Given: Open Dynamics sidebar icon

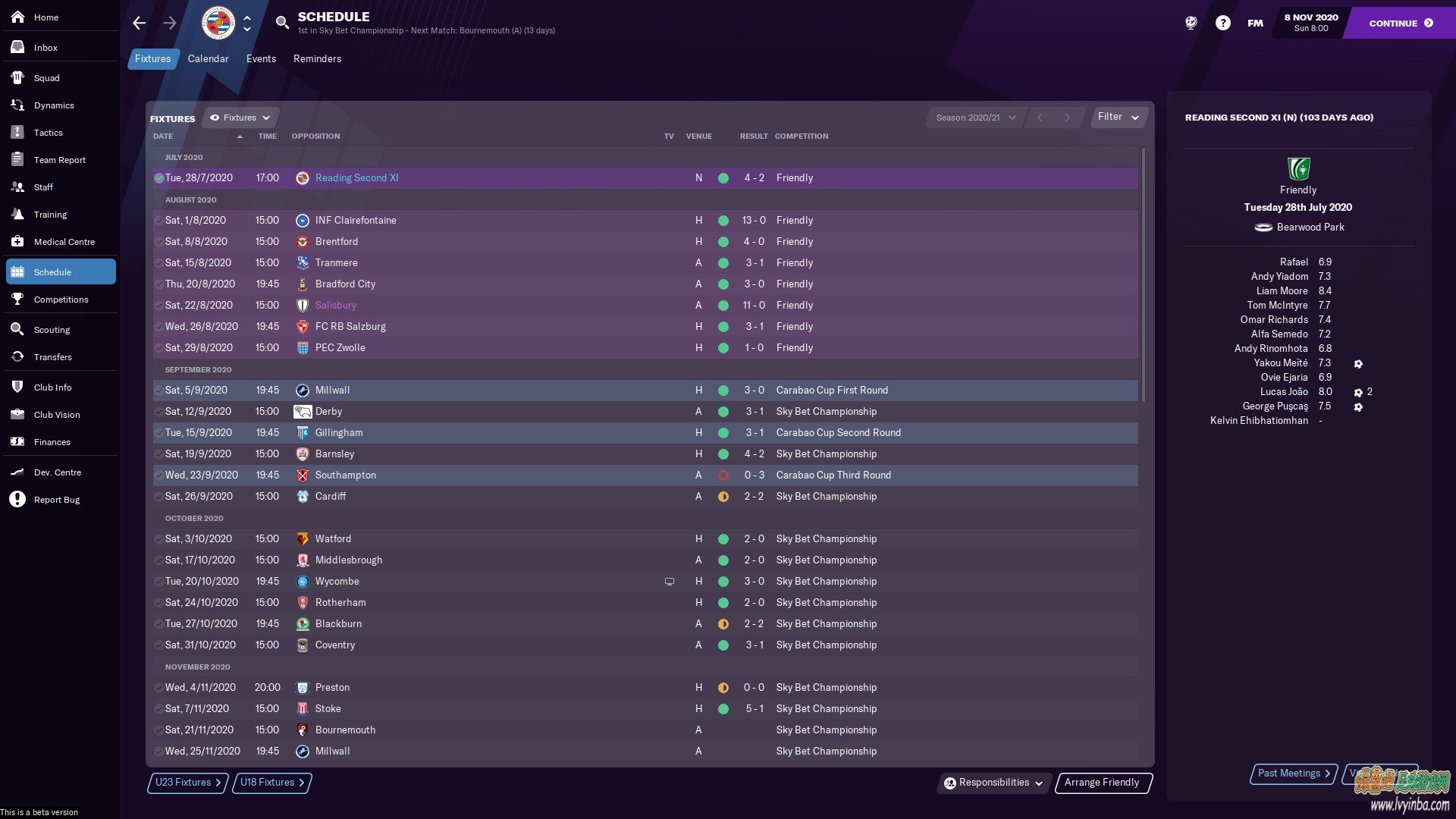Looking at the screenshot, I should tap(17, 105).
